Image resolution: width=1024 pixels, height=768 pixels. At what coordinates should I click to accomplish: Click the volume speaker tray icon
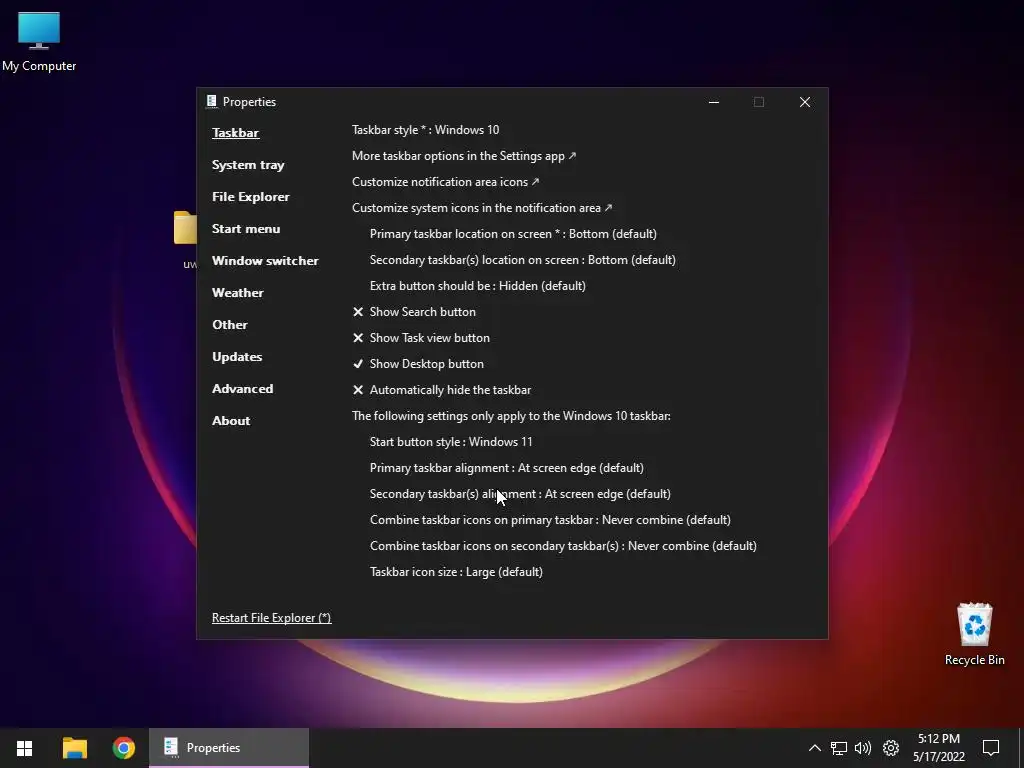click(x=863, y=748)
